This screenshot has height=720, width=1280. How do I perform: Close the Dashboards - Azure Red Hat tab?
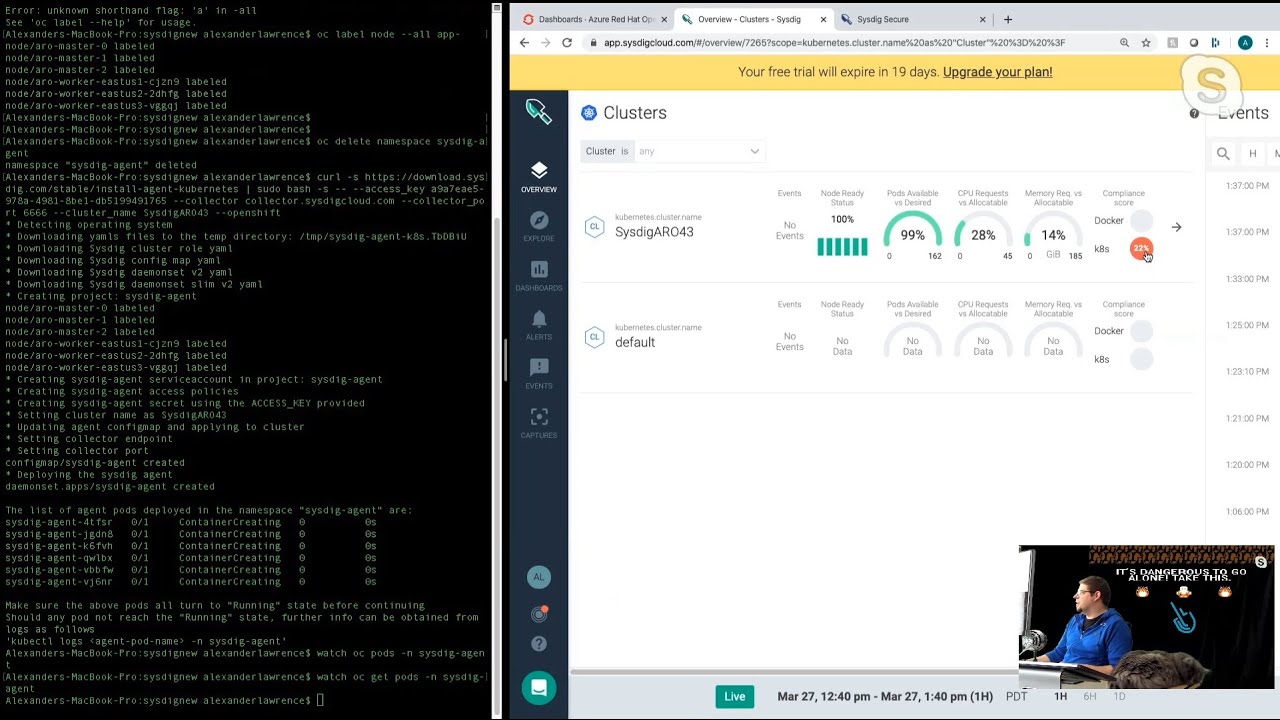click(x=663, y=19)
